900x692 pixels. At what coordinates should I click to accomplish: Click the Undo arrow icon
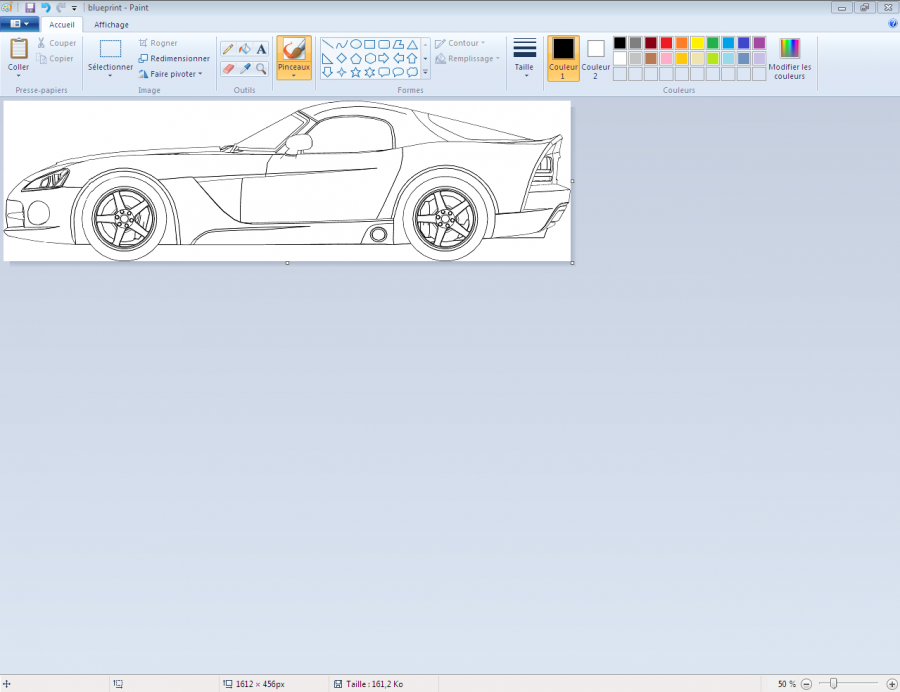pos(46,7)
